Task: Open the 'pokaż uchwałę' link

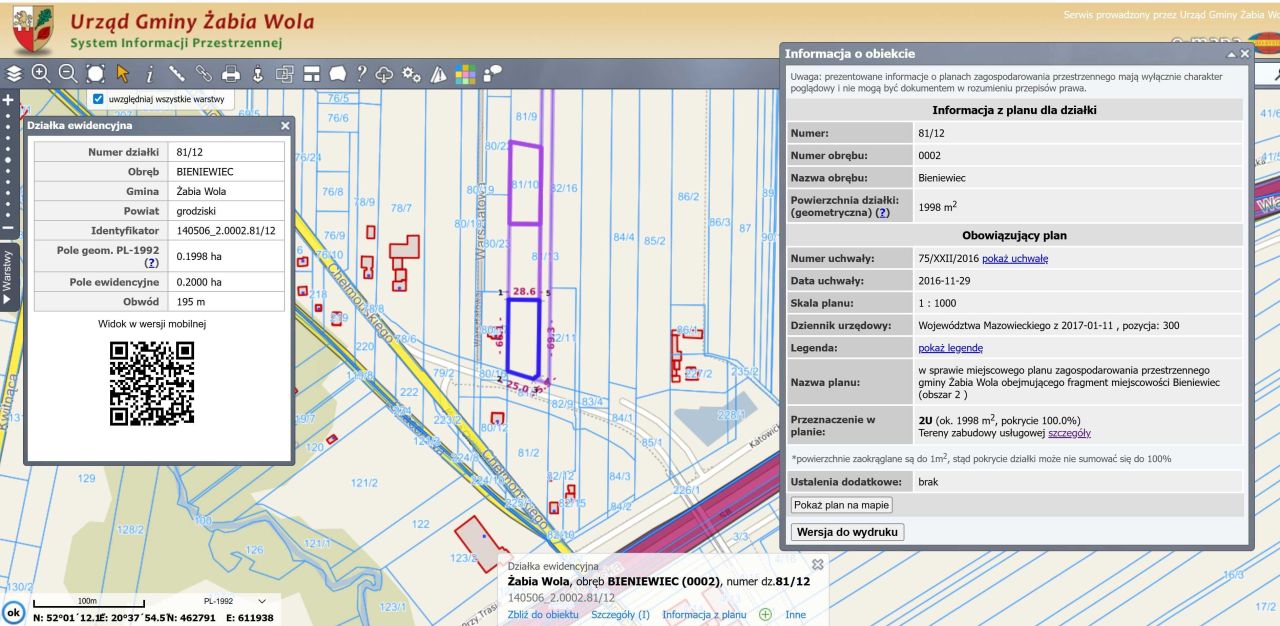Action: coord(1015,258)
